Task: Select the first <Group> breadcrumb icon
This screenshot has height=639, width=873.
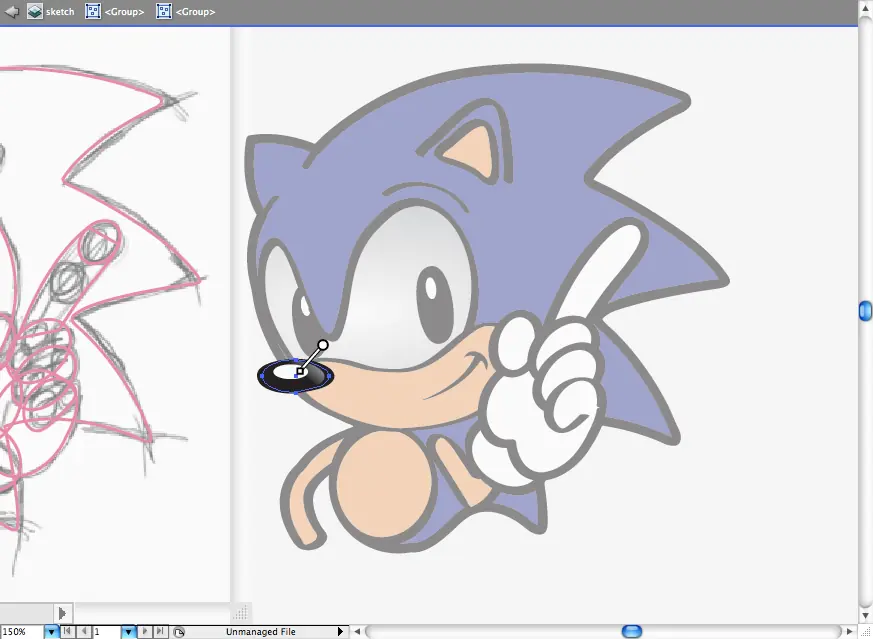Action: click(x=93, y=11)
